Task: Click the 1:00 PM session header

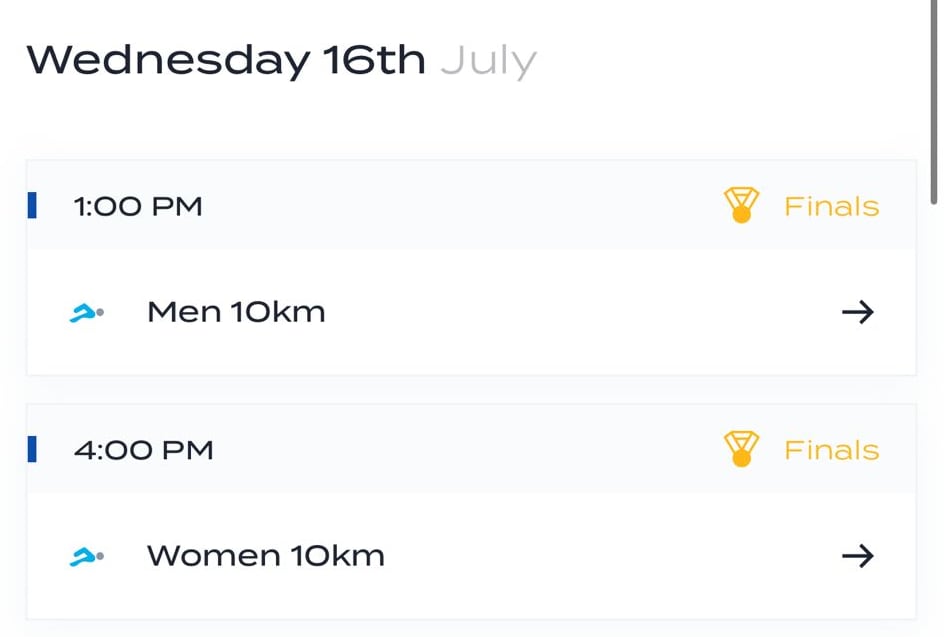Action: coord(471,205)
